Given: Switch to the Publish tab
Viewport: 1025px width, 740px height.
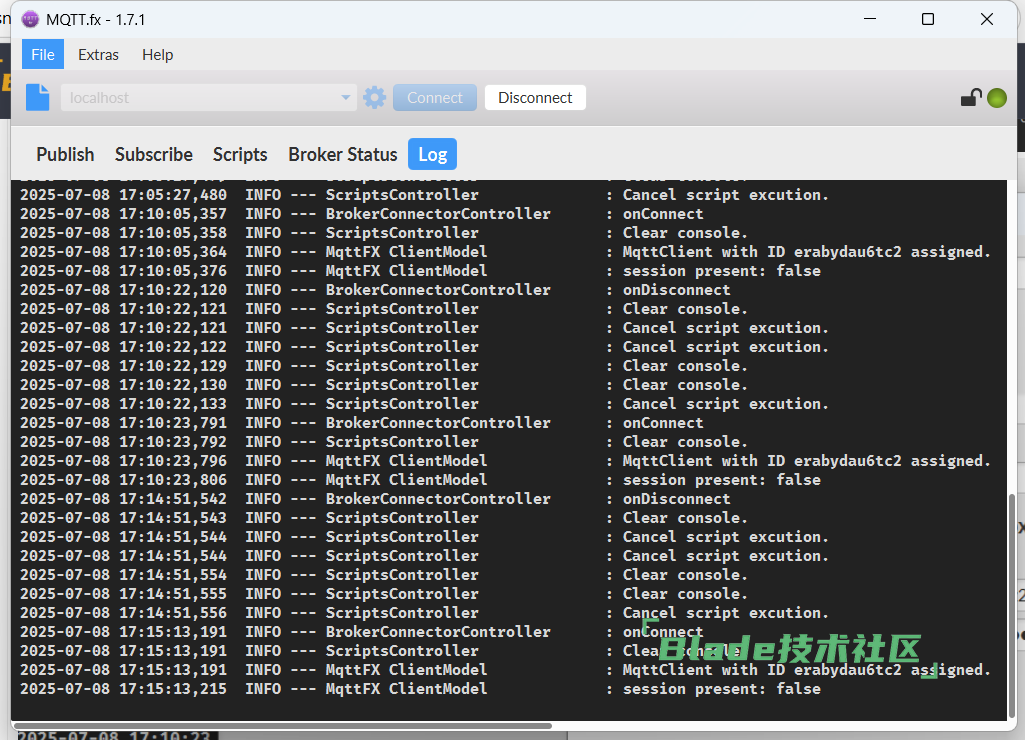Looking at the screenshot, I should (x=65, y=154).
